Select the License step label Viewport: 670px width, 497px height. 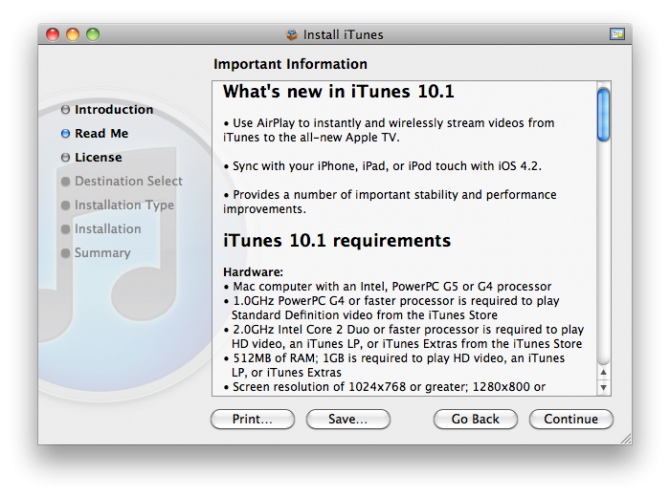pos(98,158)
